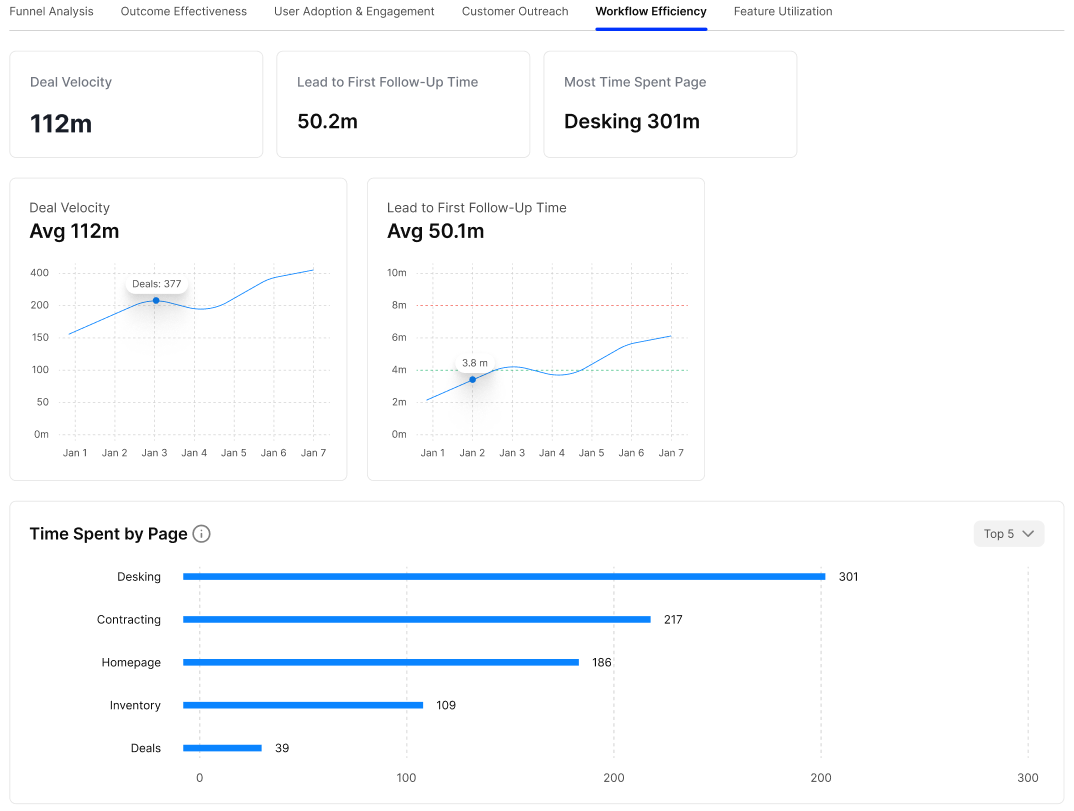Click the Desking bar in Time Spent chart
This screenshot has width=1074, height=811.
[504, 577]
